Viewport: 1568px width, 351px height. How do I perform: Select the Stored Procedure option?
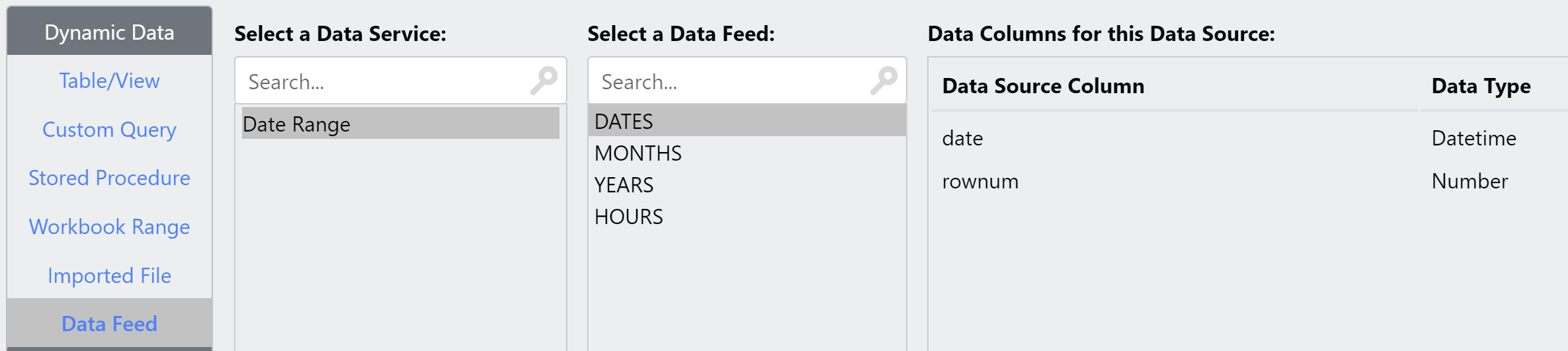pyautogui.click(x=109, y=178)
